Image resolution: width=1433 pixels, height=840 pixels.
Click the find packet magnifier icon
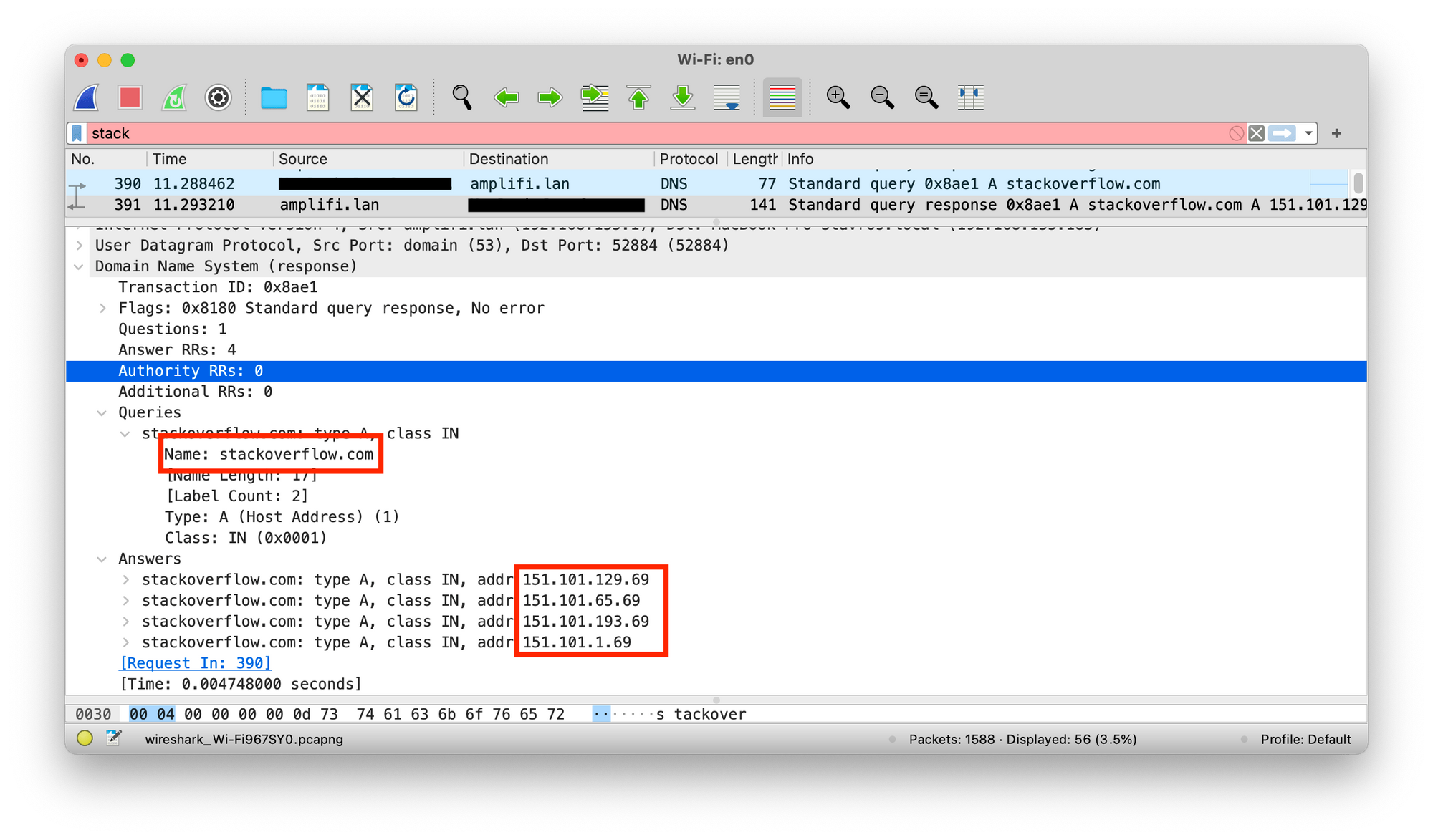pyautogui.click(x=462, y=97)
